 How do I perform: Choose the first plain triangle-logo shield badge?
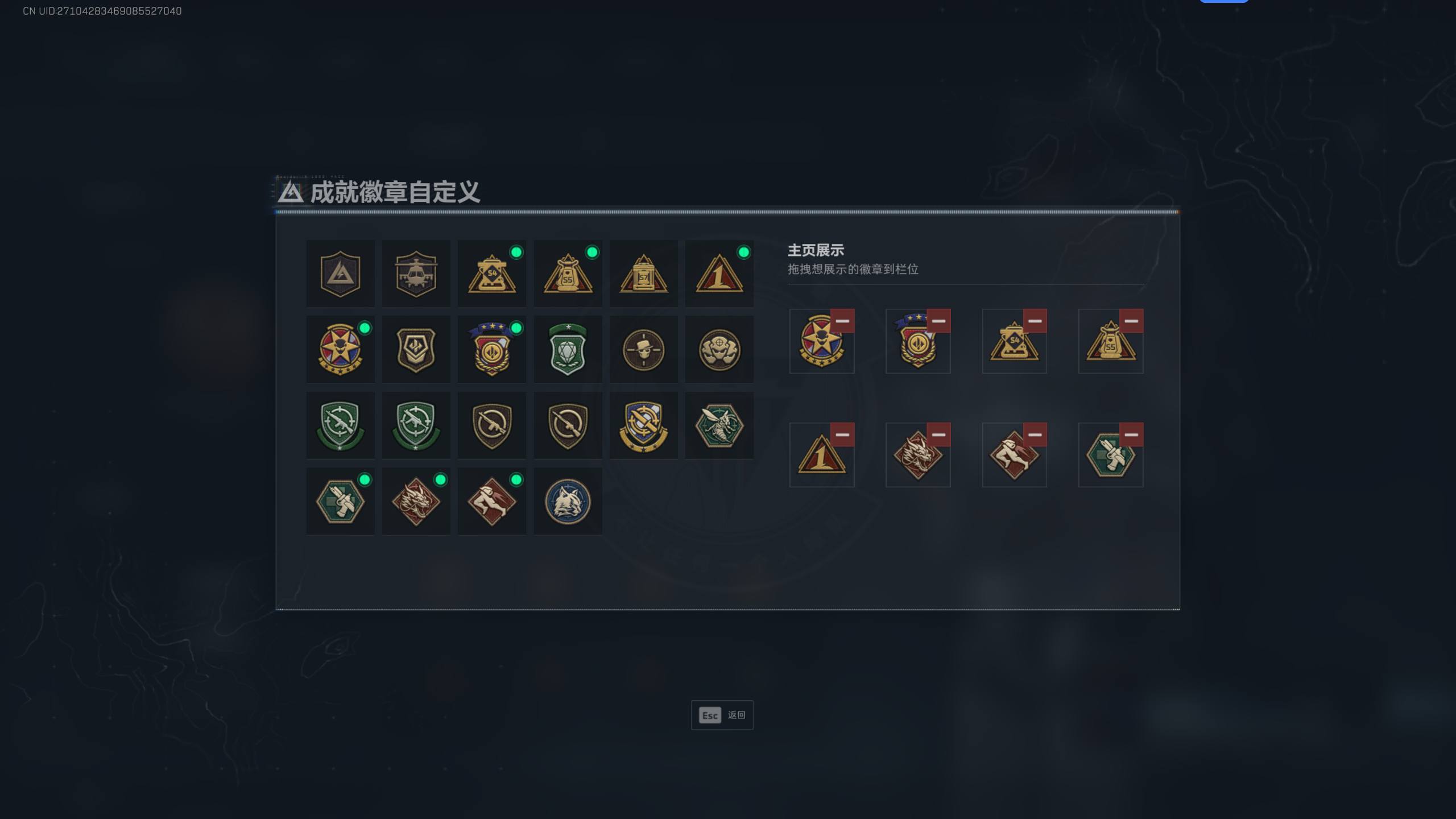pos(340,274)
